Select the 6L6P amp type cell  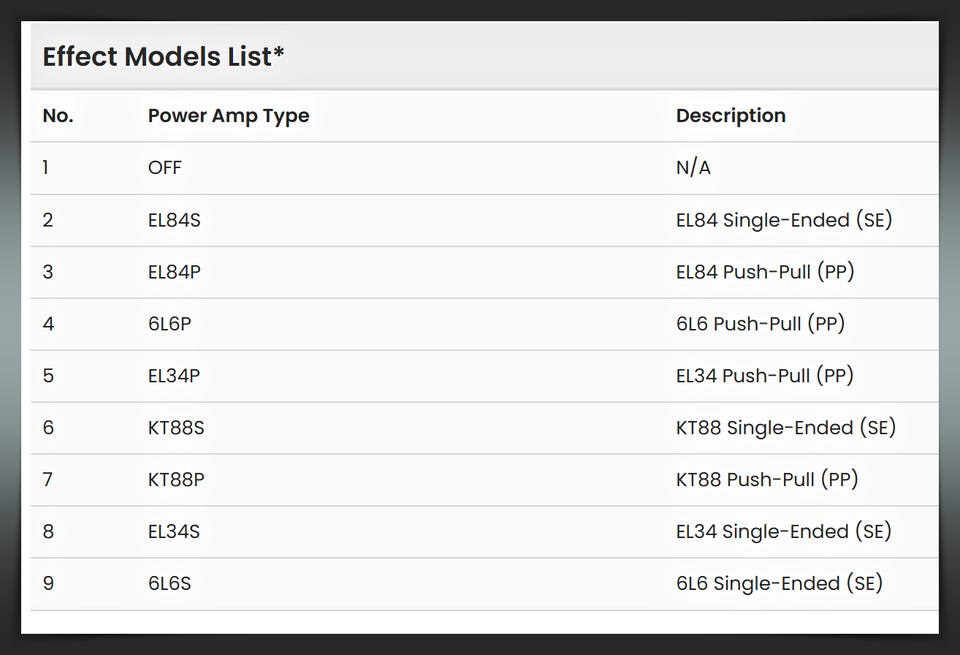[x=169, y=324]
